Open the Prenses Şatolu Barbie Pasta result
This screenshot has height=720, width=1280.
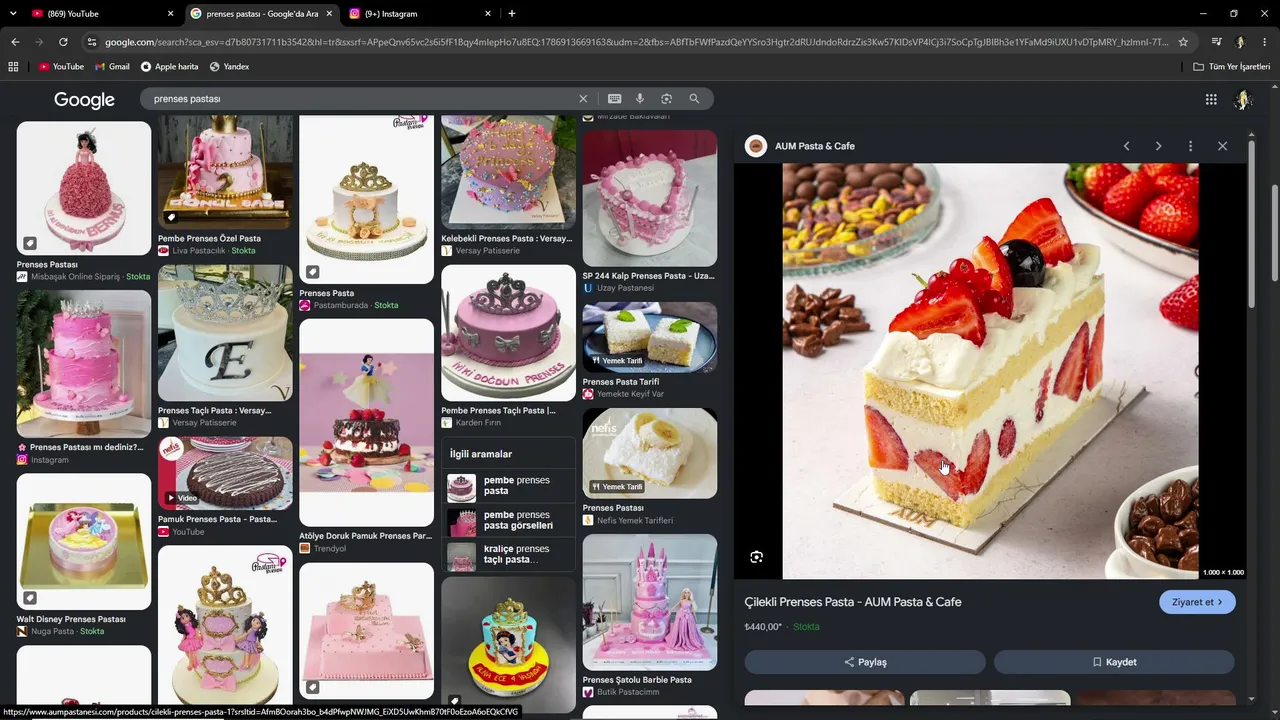pos(650,602)
